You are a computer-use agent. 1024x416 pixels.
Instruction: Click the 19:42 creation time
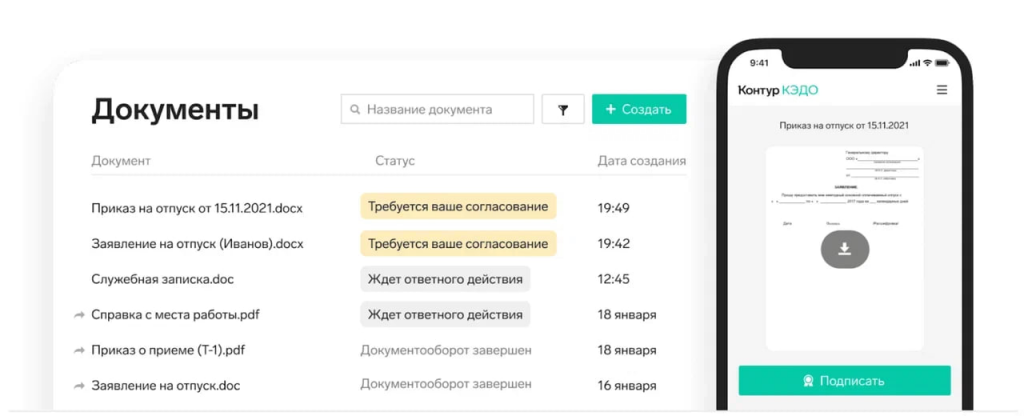click(x=613, y=244)
